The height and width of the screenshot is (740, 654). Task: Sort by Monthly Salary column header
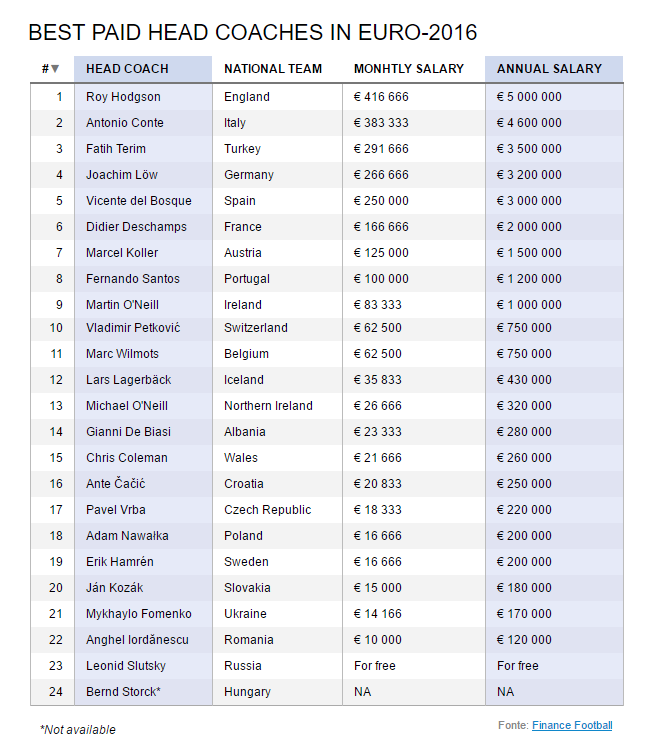(409, 69)
